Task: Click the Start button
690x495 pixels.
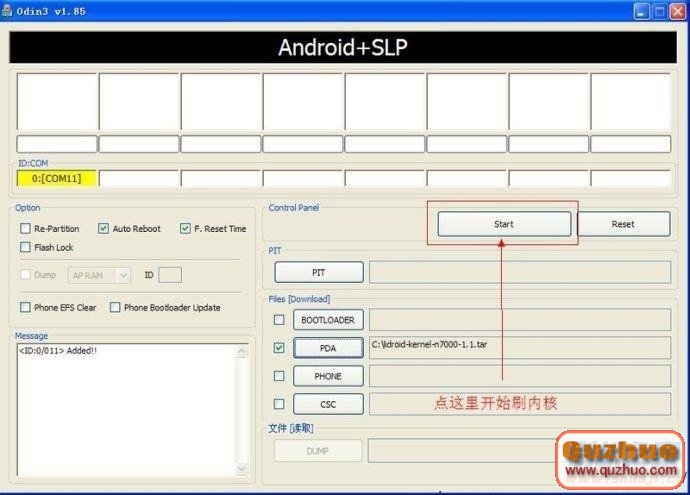Action: (x=504, y=224)
